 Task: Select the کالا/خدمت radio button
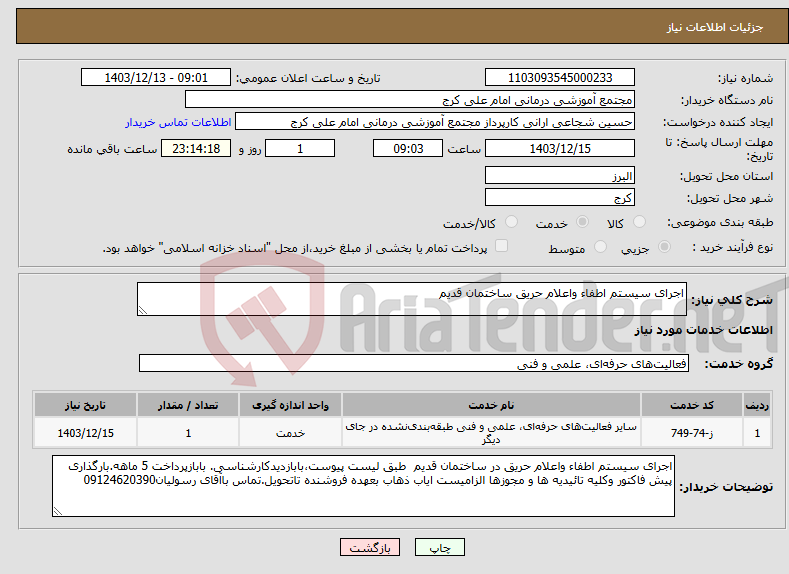coord(511,222)
